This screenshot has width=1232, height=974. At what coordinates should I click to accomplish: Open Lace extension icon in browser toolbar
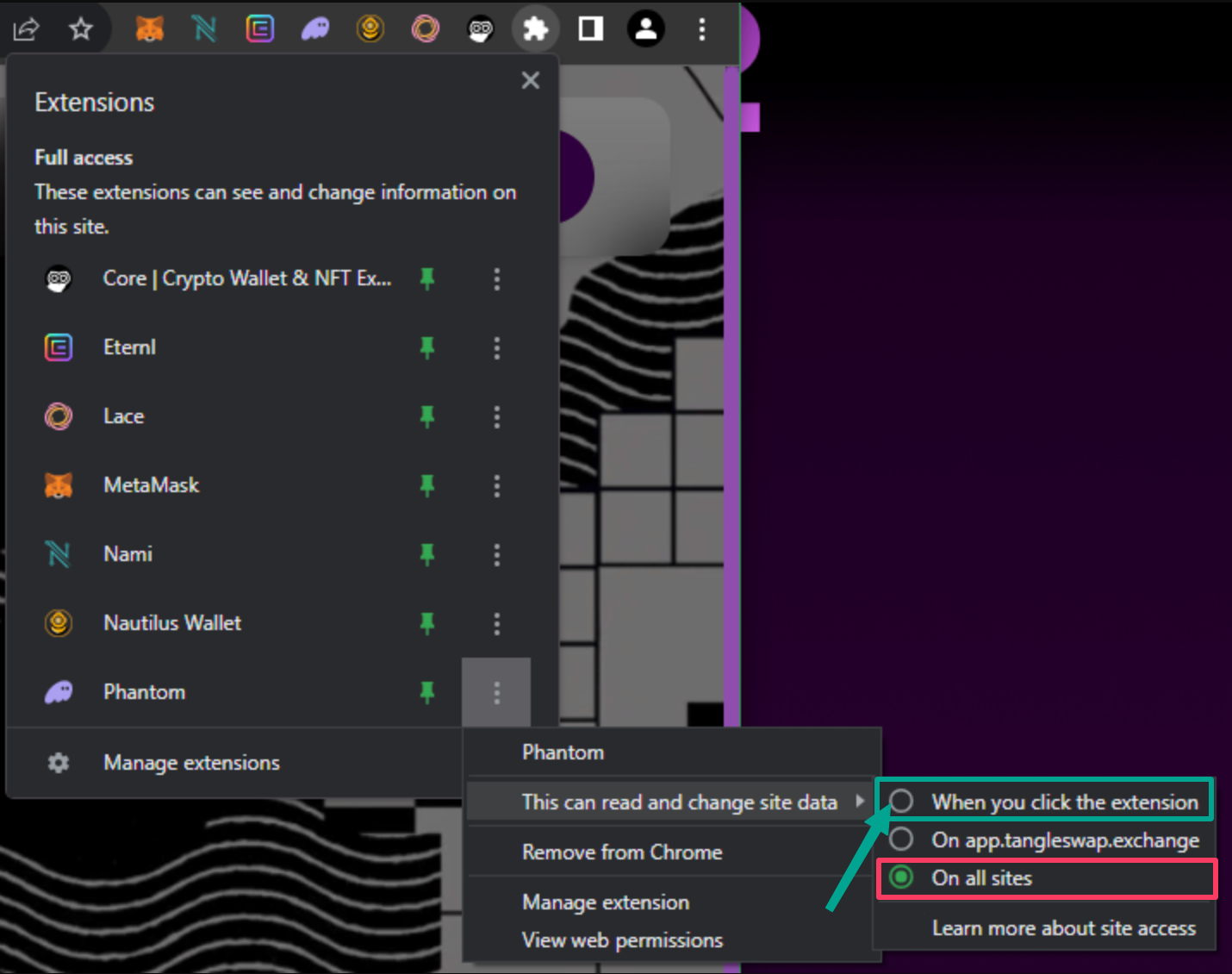point(426,29)
